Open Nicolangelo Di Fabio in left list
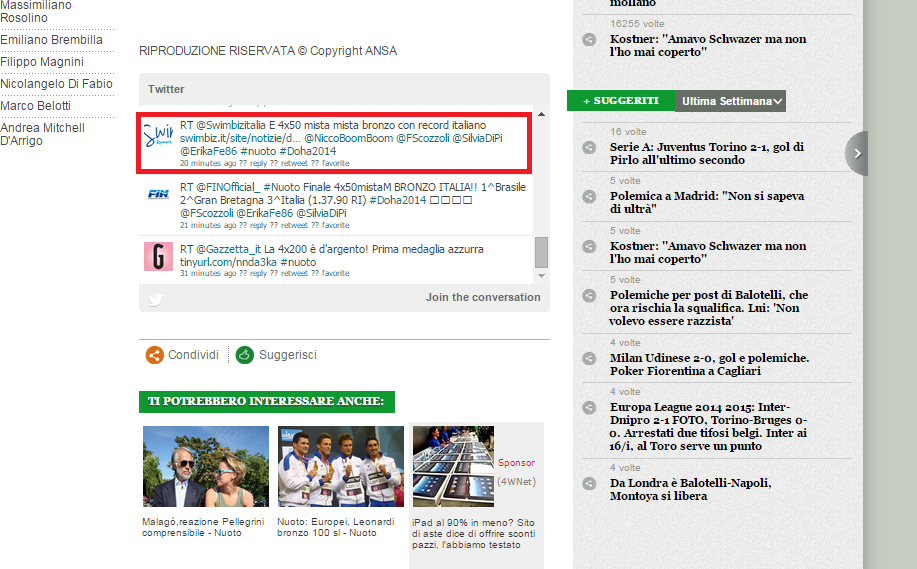The width and height of the screenshot is (917, 569). 56,84
